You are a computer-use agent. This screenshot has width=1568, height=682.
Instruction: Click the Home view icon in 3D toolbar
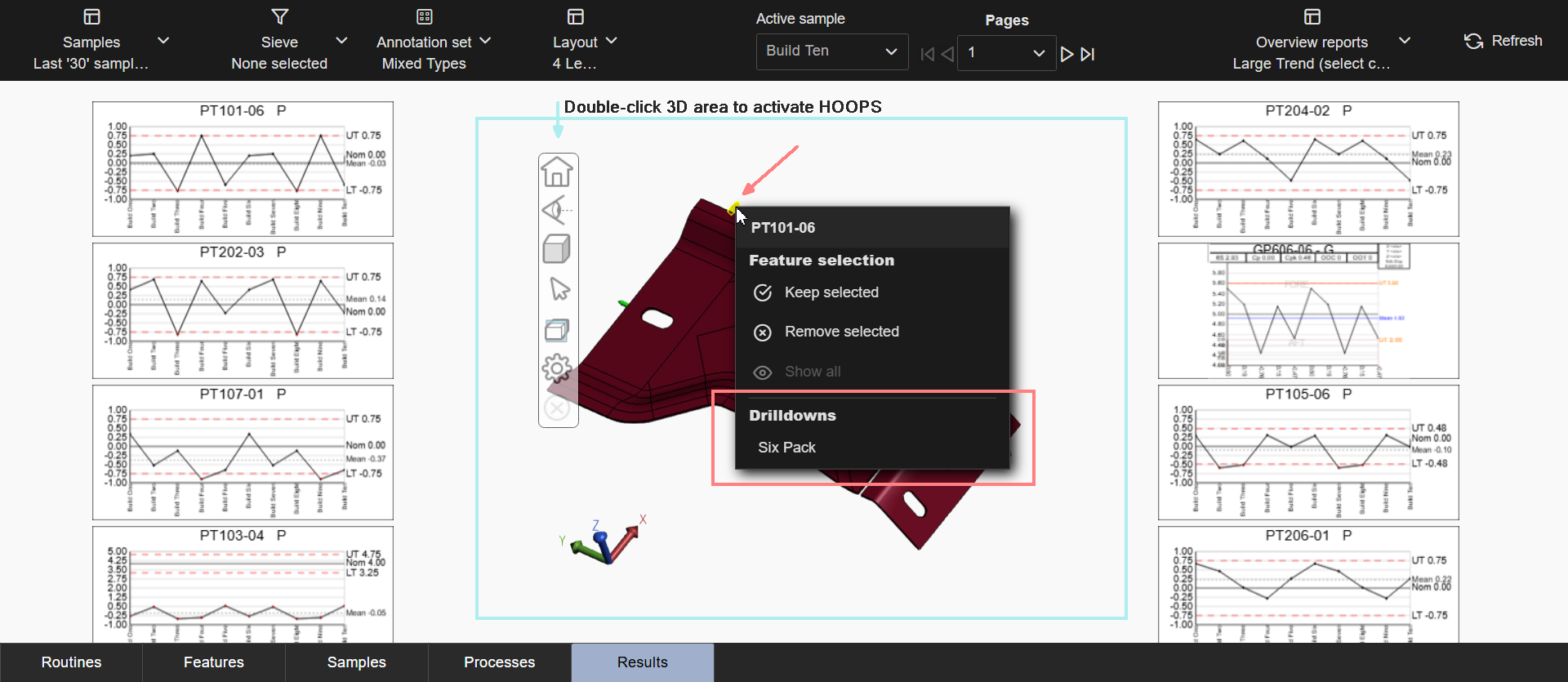click(557, 172)
